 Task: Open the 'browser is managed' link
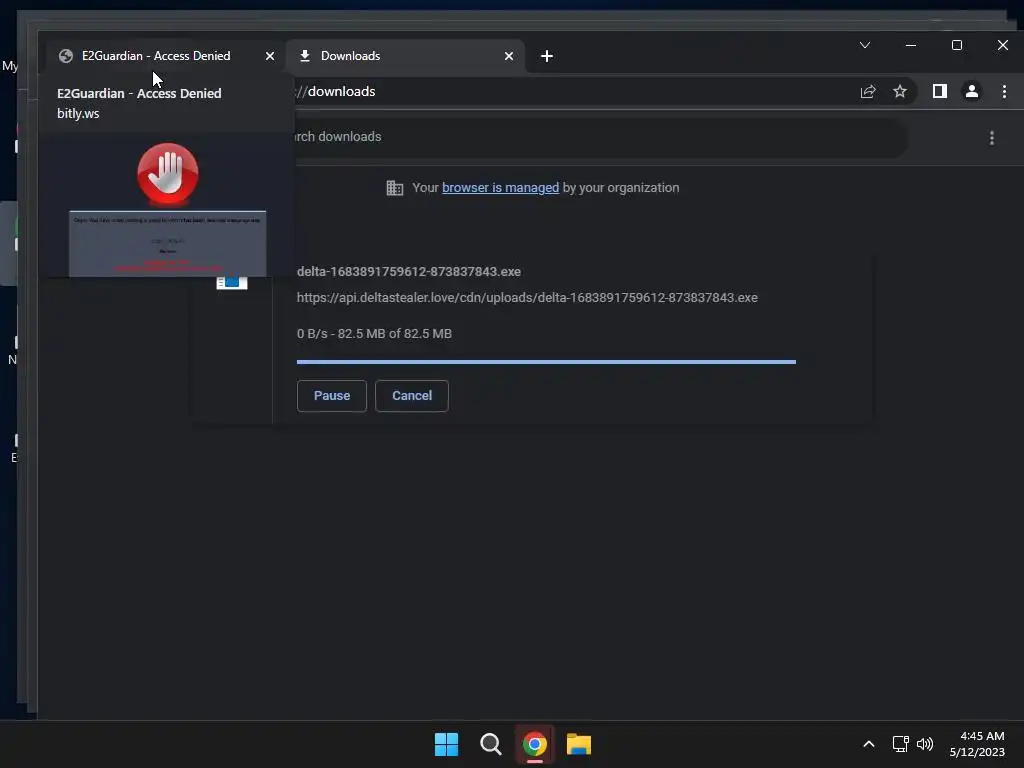[x=500, y=188]
